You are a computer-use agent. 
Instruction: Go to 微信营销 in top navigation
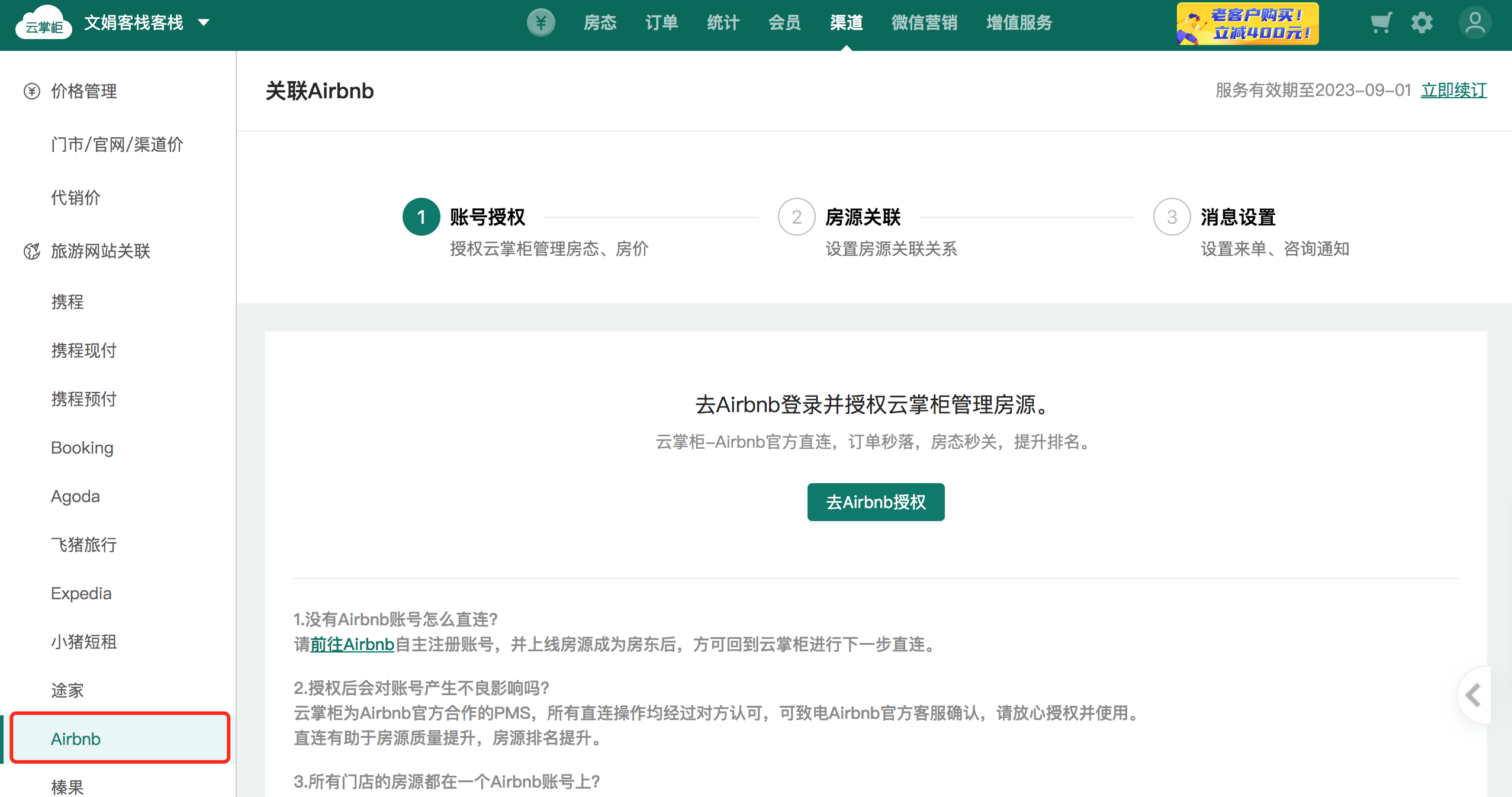pyautogui.click(x=924, y=23)
